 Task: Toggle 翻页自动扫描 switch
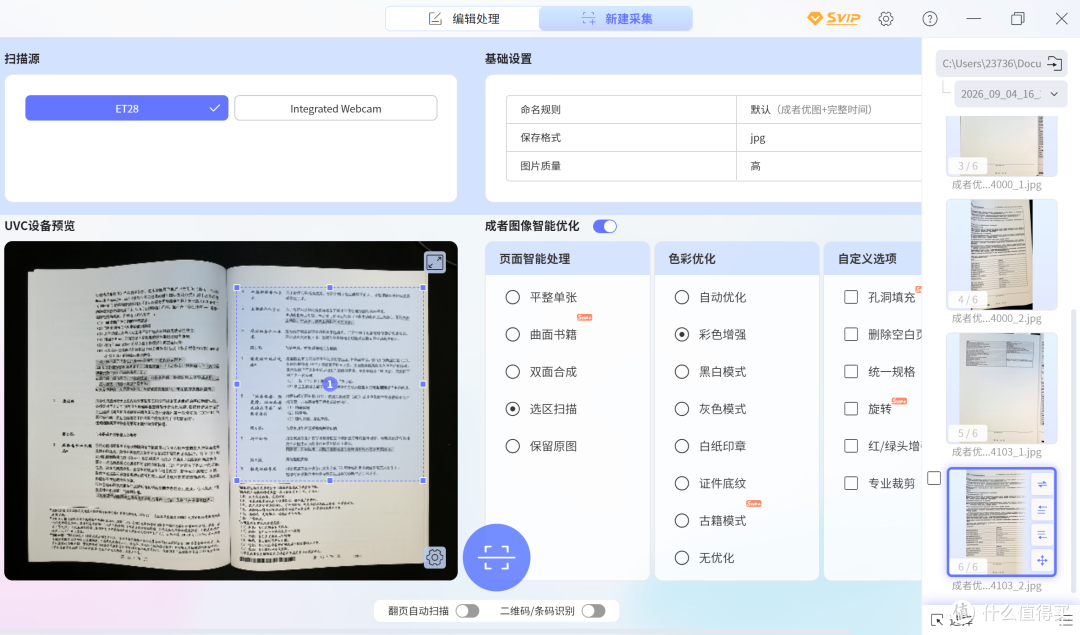click(467, 611)
